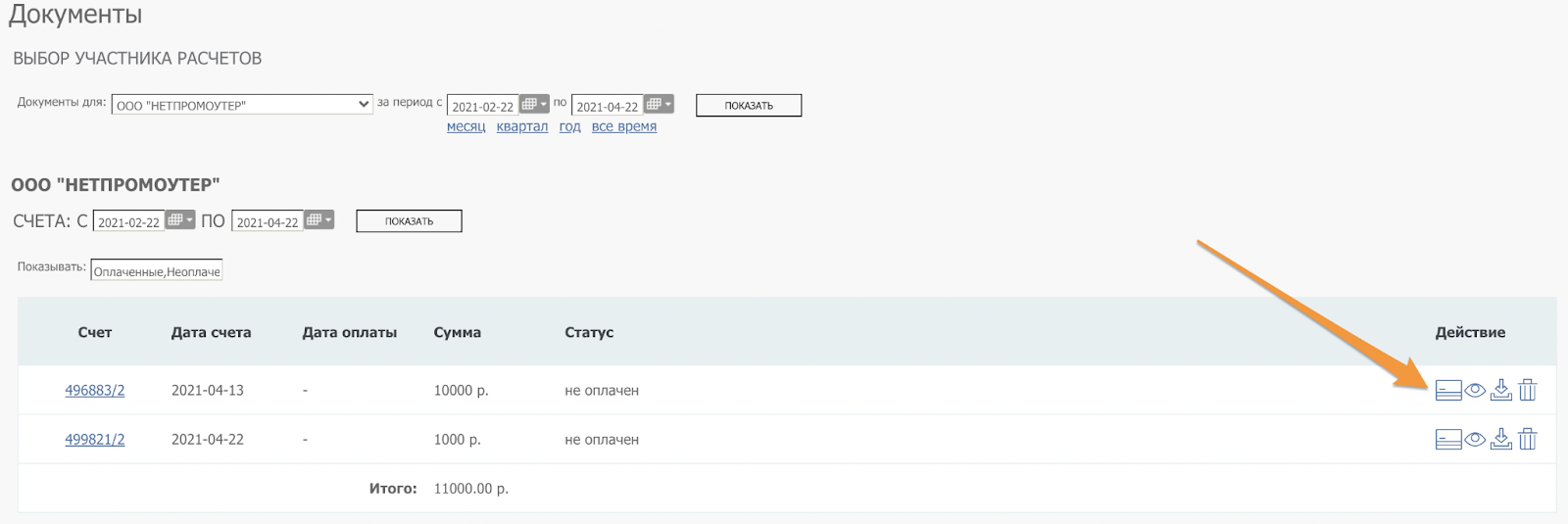The width and height of the screenshot is (1568, 524).
Task: Select the месяц period link
Action: point(465,126)
